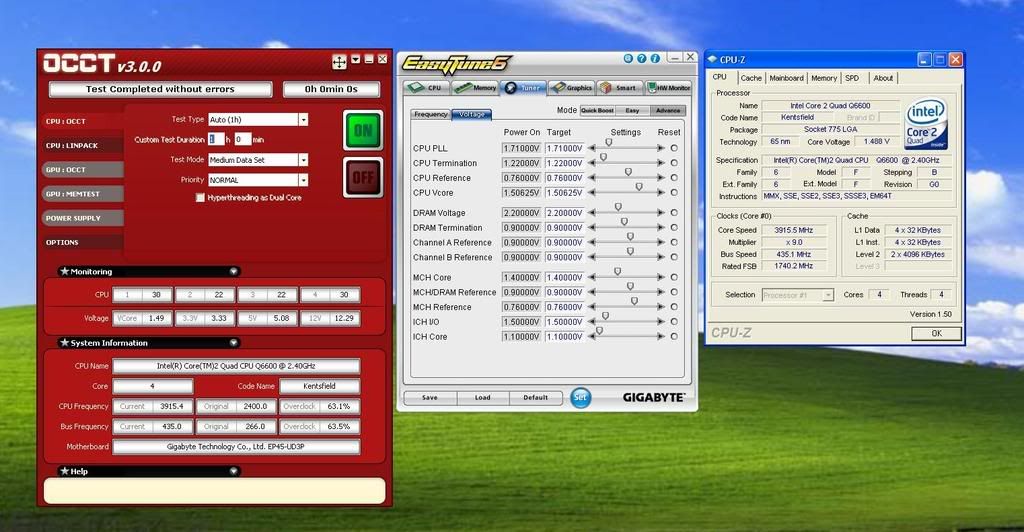
Task: Collapse the Help section
Action: [233, 471]
